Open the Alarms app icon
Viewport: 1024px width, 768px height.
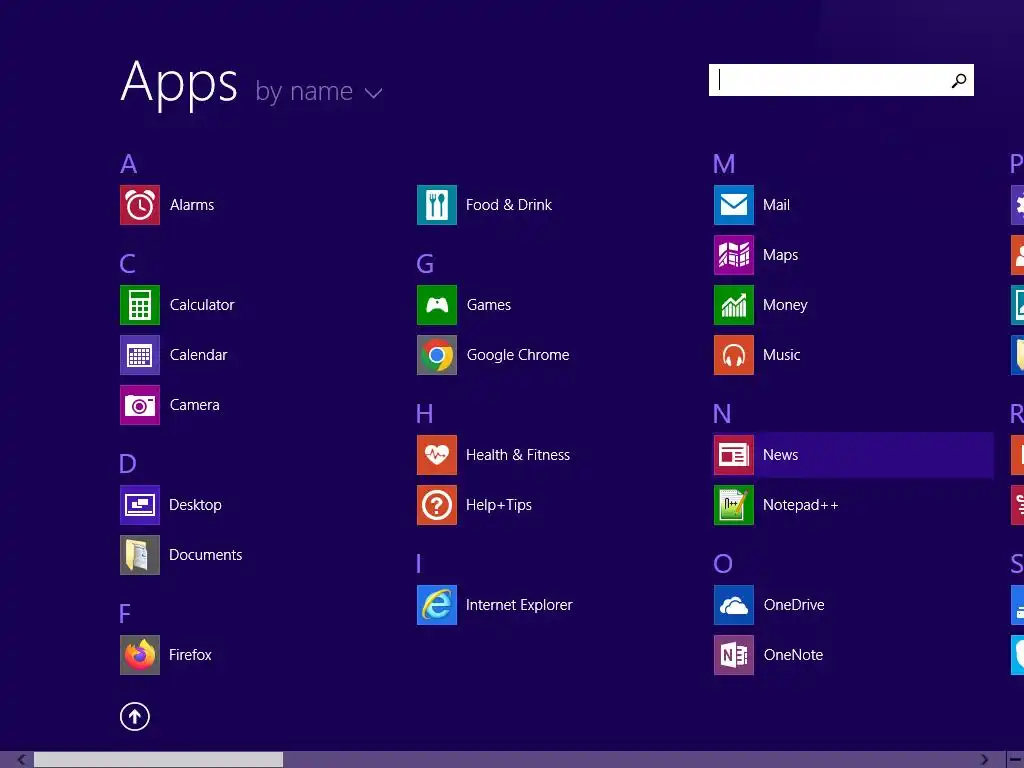click(x=140, y=205)
